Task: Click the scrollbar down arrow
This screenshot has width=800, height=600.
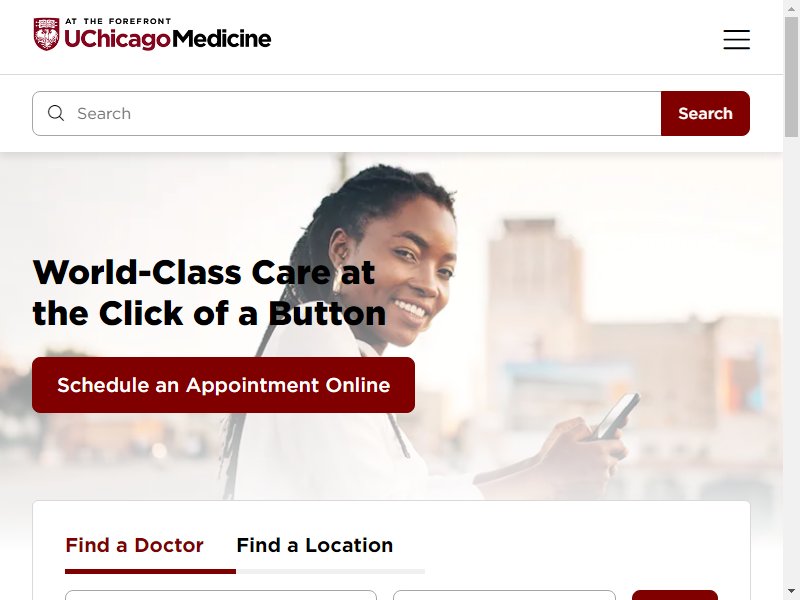Action: (x=791, y=592)
